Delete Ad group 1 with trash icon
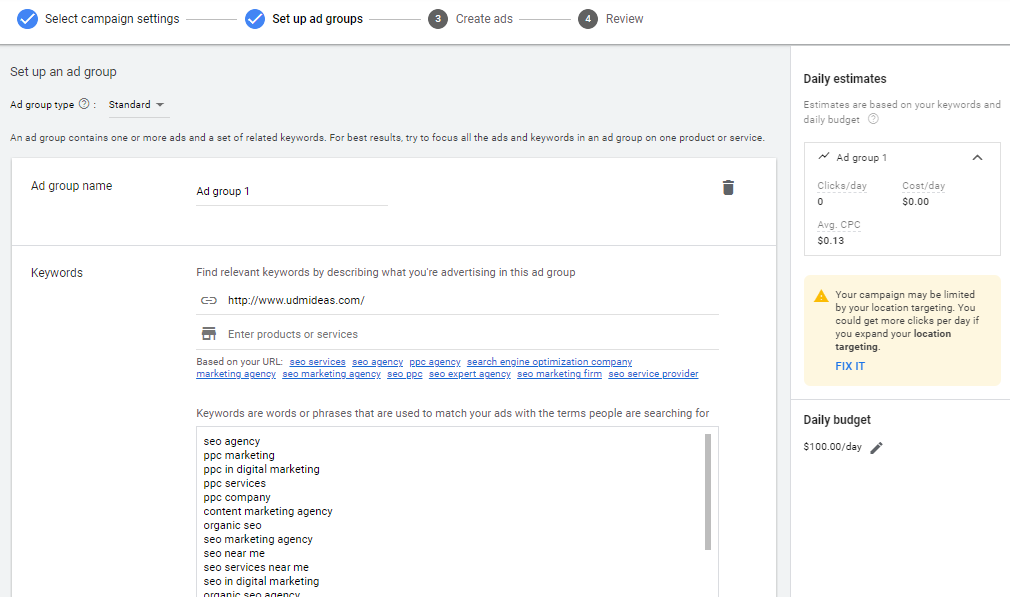The image size is (1010, 597). [728, 187]
